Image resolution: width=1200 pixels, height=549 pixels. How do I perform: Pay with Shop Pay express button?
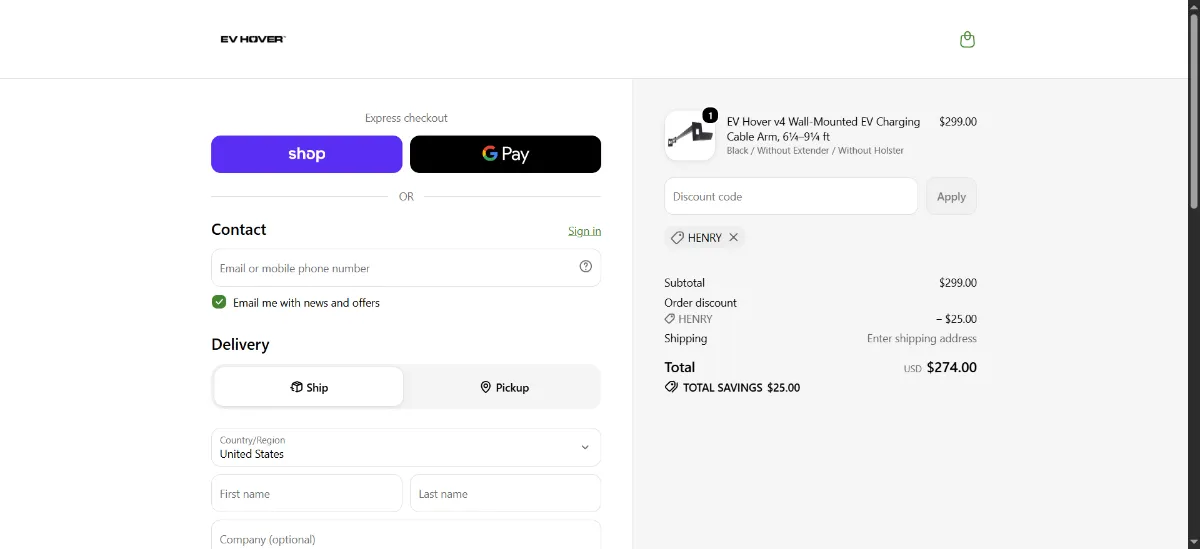tap(307, 154)
